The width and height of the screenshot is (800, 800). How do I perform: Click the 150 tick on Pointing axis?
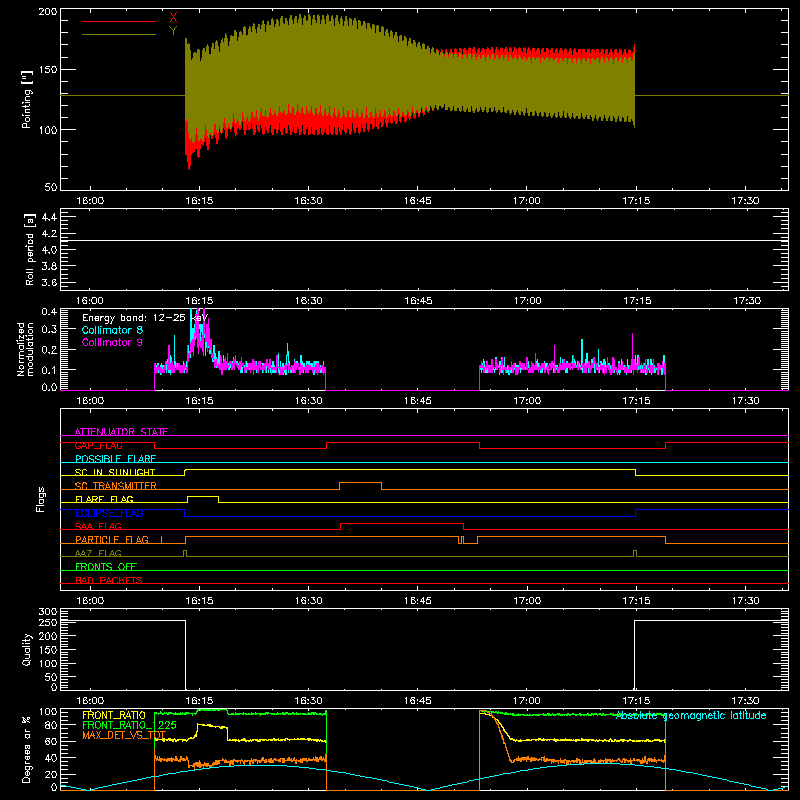tap(48, 70)
